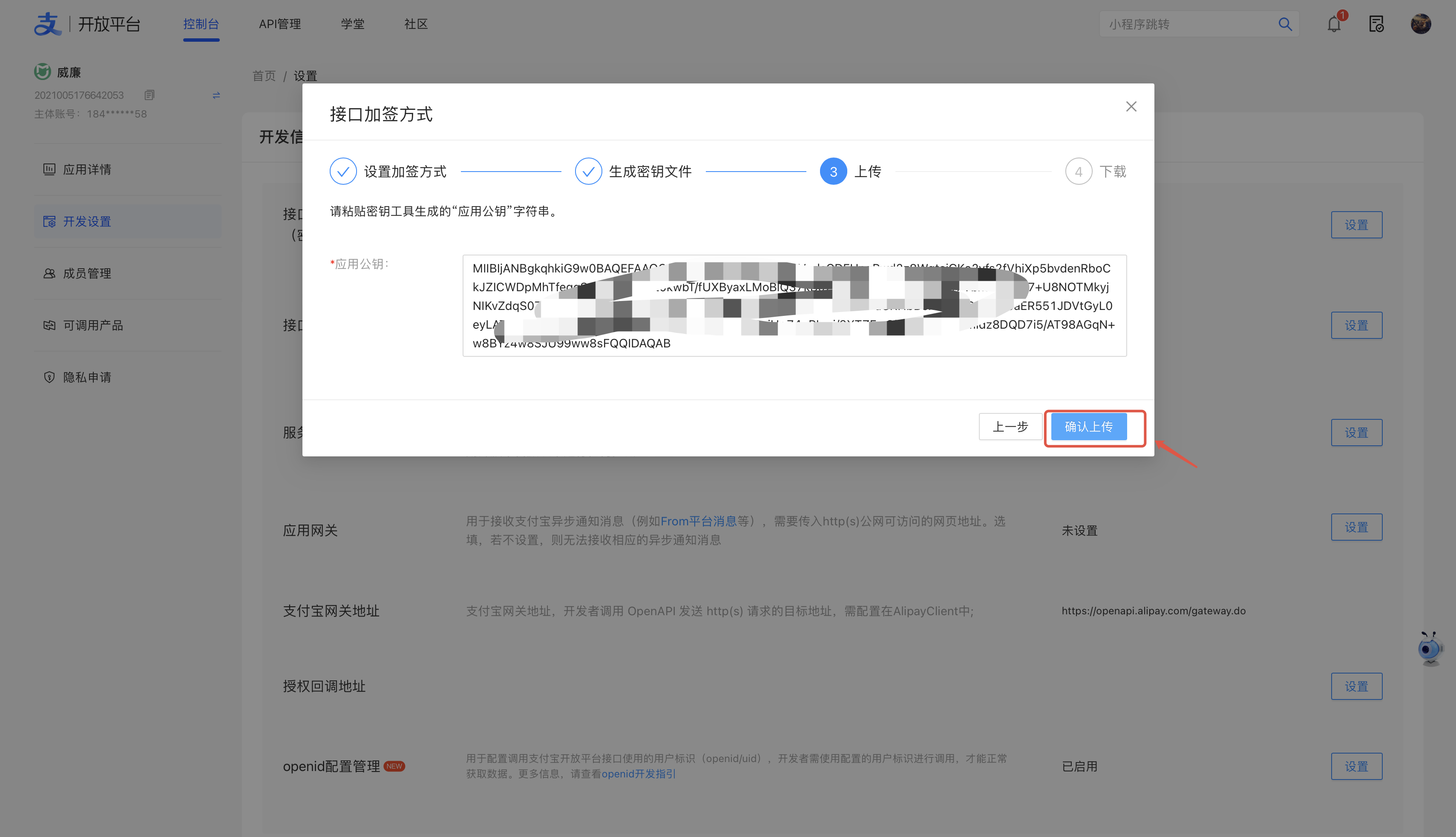This screenshot has width=1456, height=837.
Task: Open the document checklist icon in header
Action: tap(1377, 24)
